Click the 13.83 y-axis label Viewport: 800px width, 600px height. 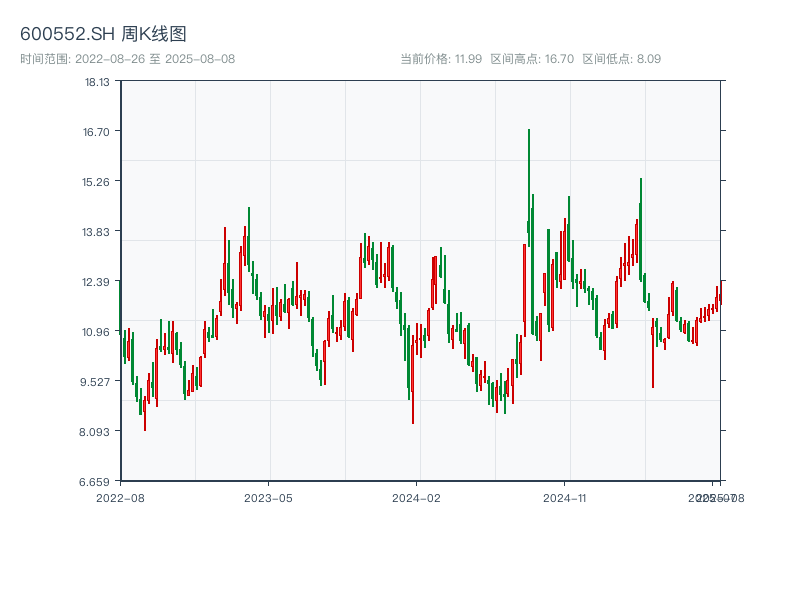tap(96, 232)
